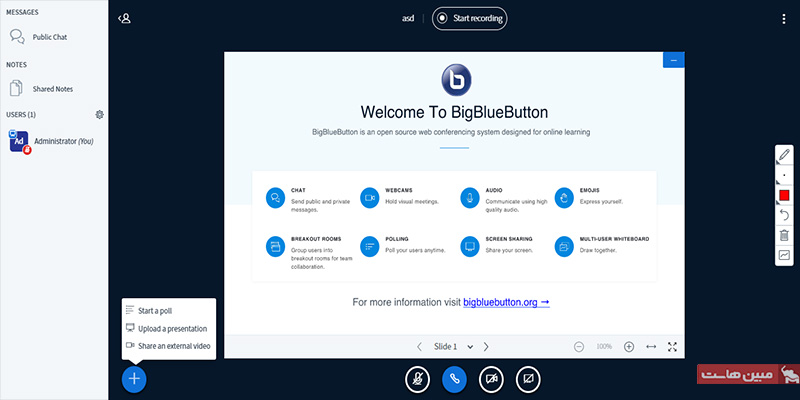This screenshot has height=400, width=800.
Task: Minimize the presentation with blue minus button
Action: point(673,60)
